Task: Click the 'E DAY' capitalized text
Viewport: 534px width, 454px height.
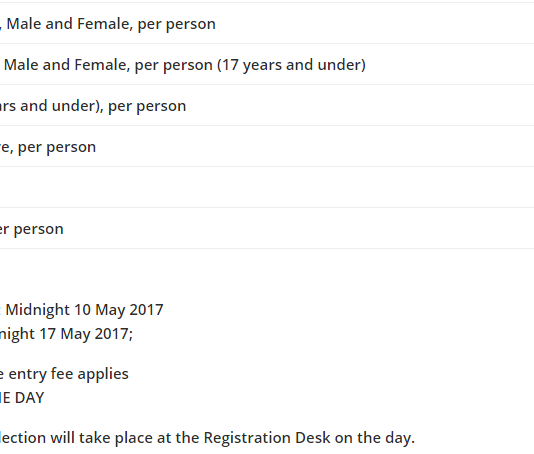Action: pyautogui.click(x=22, y=398)
